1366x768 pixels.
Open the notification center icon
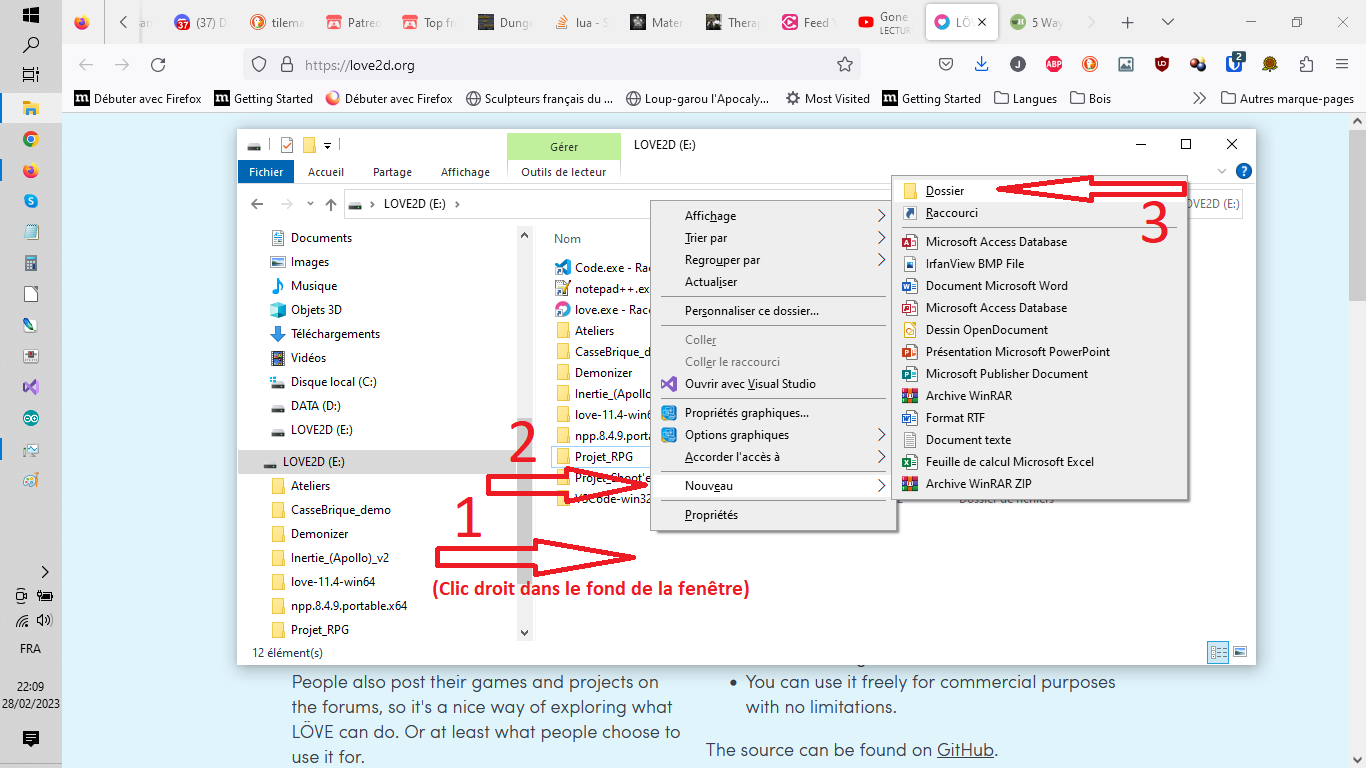click(x=31, y=739)
